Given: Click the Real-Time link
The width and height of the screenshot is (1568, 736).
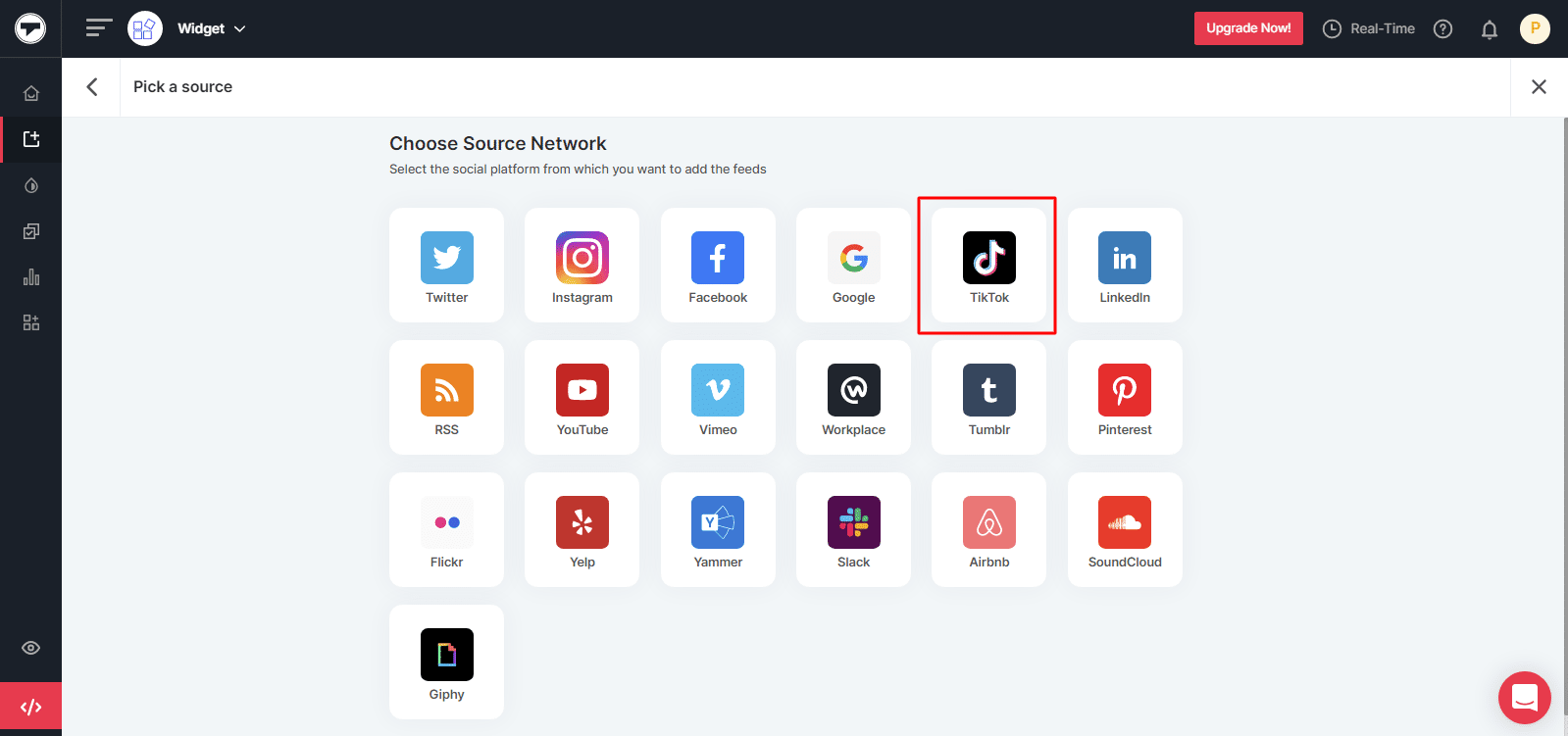Looking at the screenshot, I should 1369,28.
